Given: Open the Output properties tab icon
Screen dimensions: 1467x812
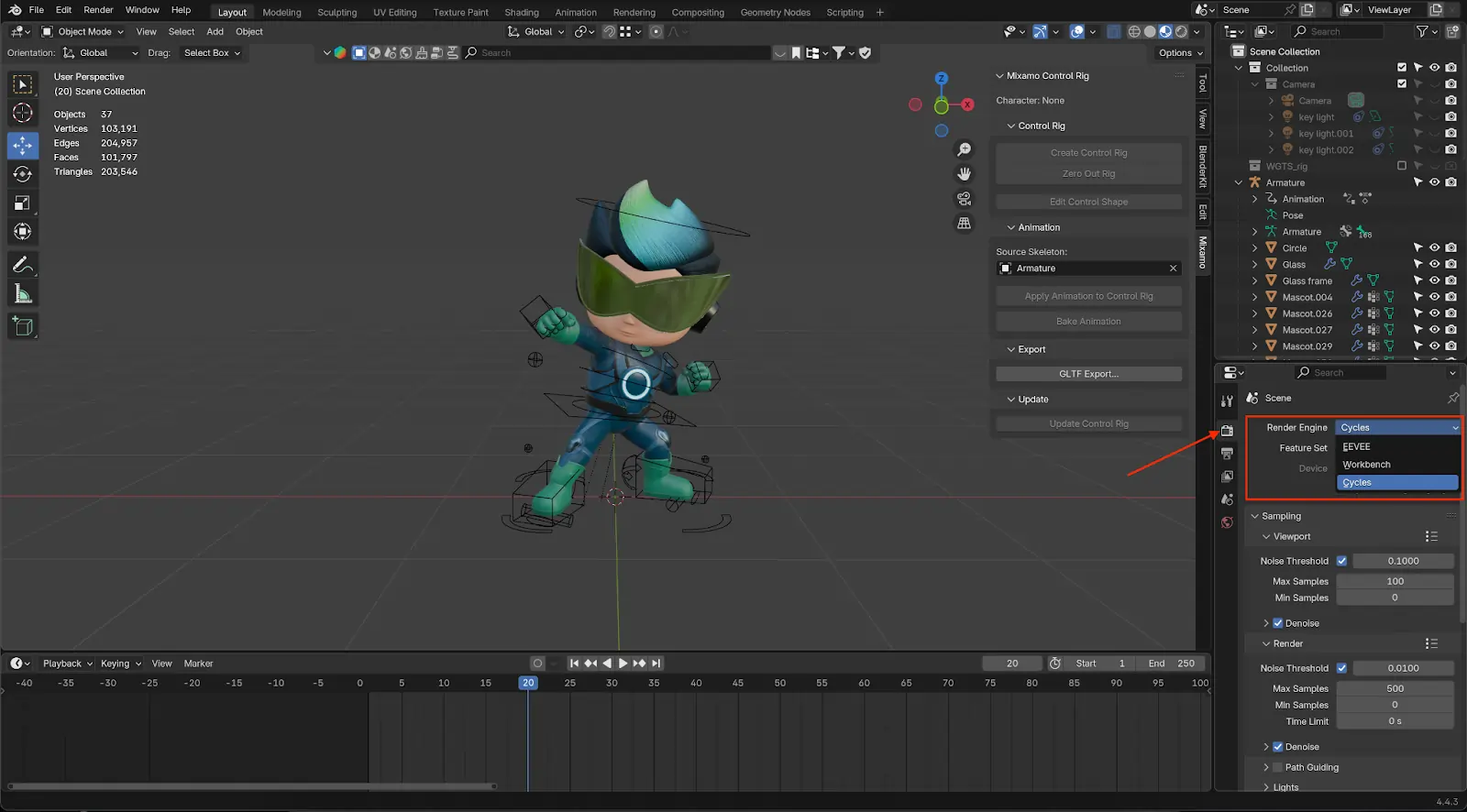Looking at the screenshot, I should point(1228,454).
